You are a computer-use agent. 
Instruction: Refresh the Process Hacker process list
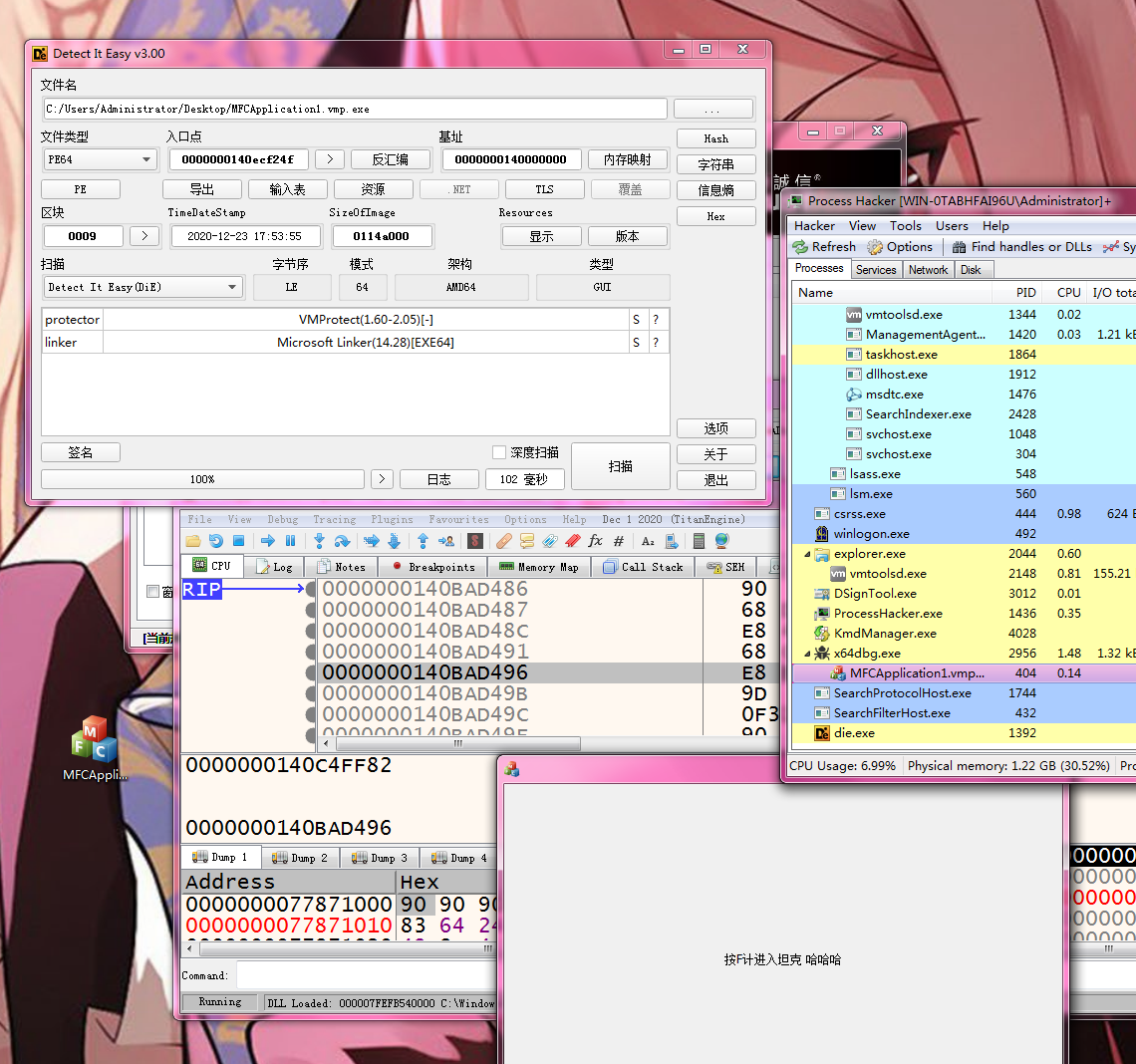pos(824,247)
